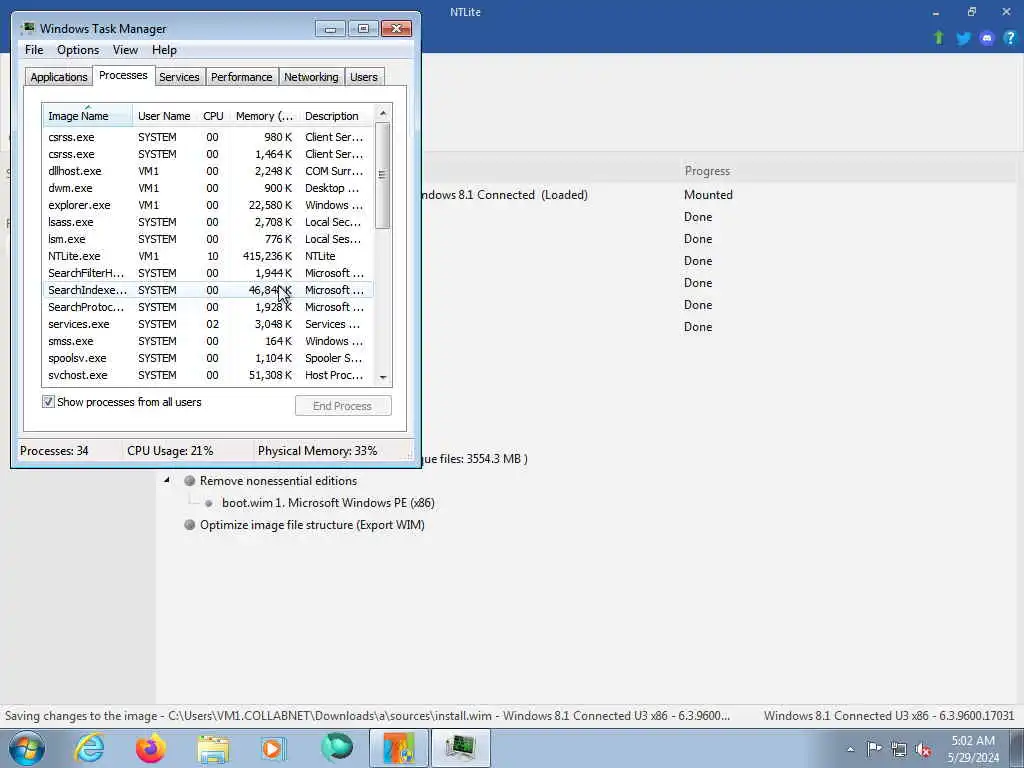Select the services.exe process row
The image size is (1024, 768).
[x=208, y=324]
